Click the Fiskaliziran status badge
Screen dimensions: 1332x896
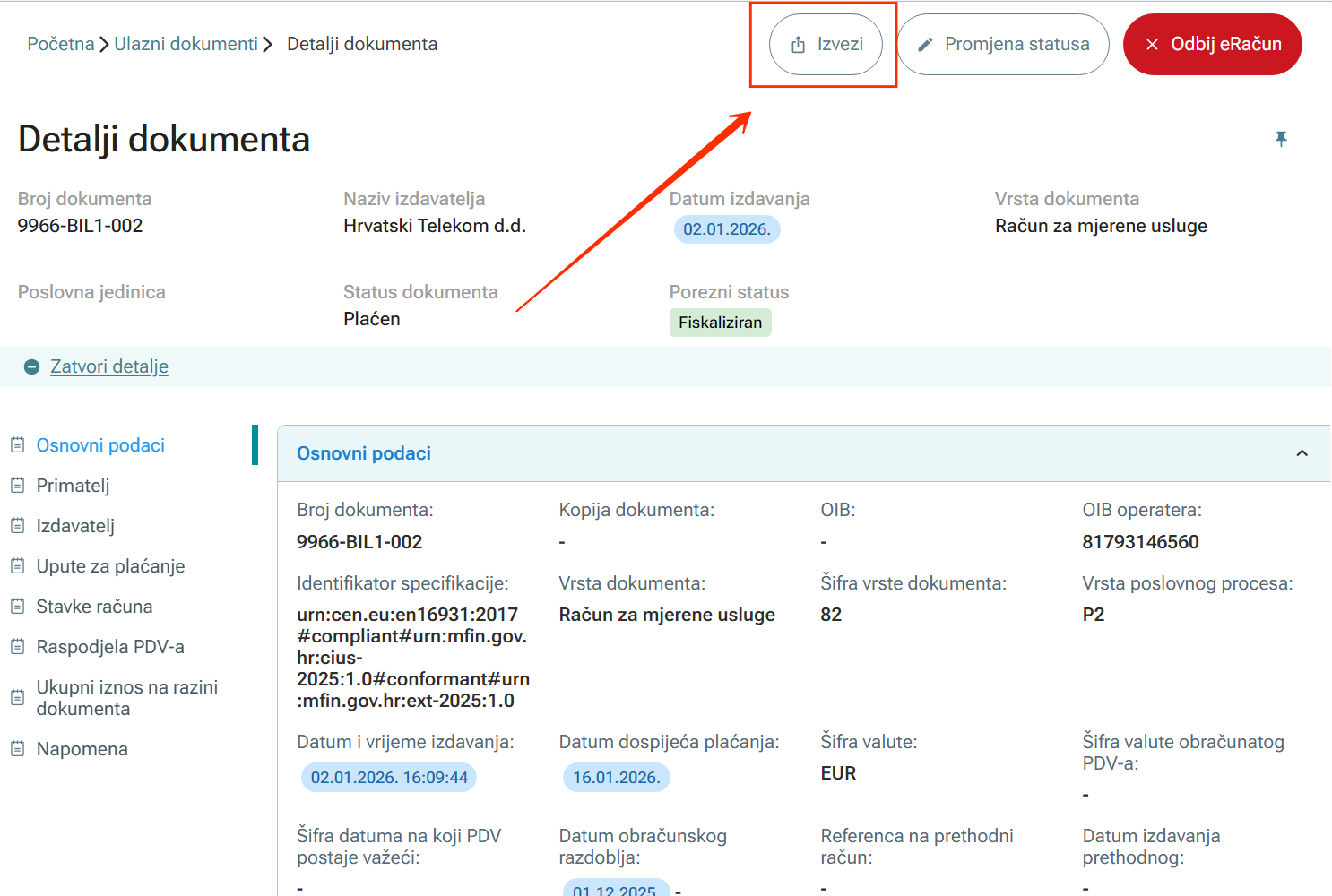720,323
